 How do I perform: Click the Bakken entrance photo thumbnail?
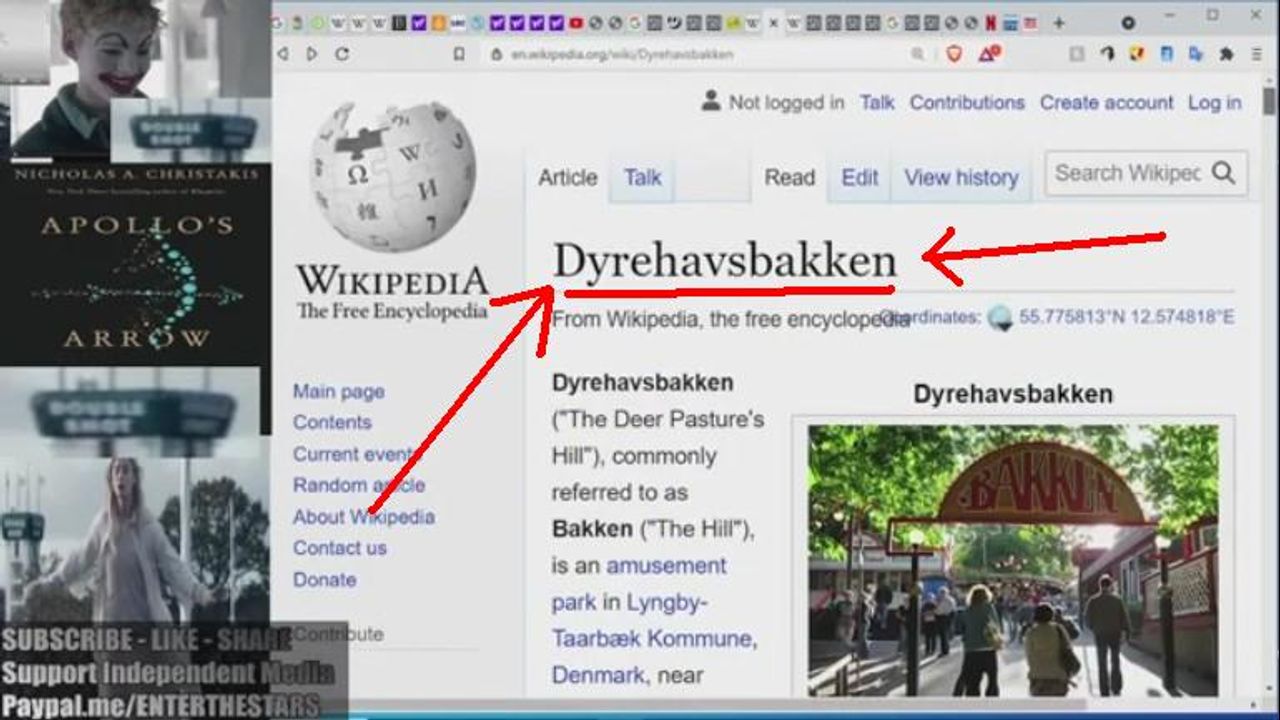point(1012,560)
